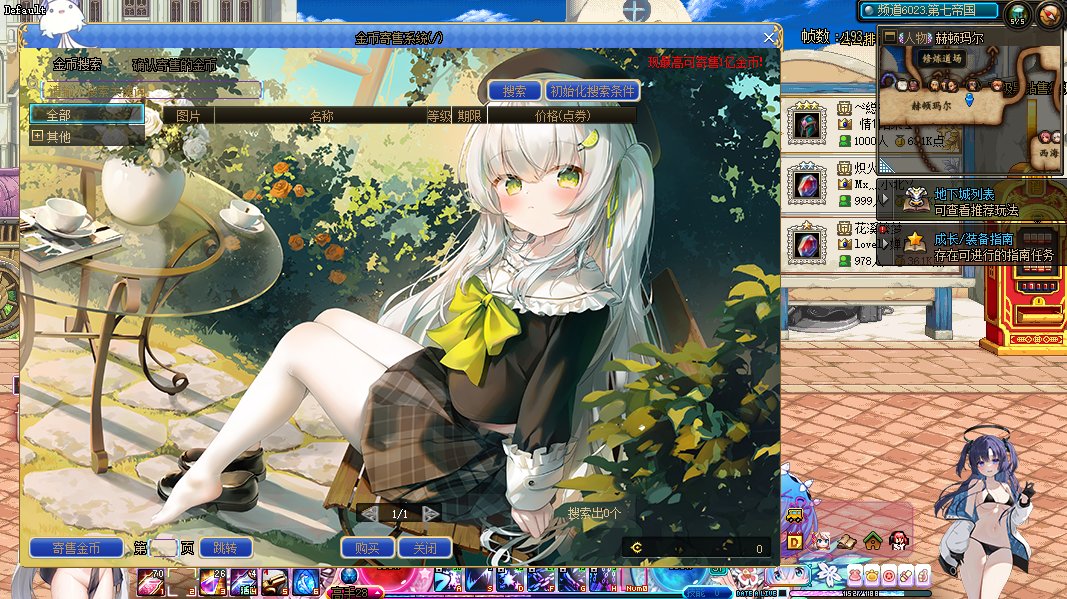Click the 搜索 search button
The height and width of the screenshot is (599, 1067).
[x=514, y=91]
